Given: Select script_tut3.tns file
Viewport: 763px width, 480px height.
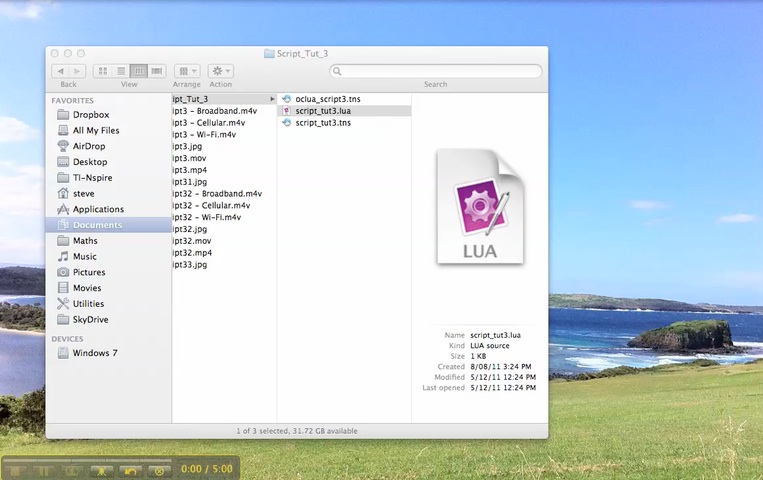Looking at the screenshot, I should [x=322, y=123].
